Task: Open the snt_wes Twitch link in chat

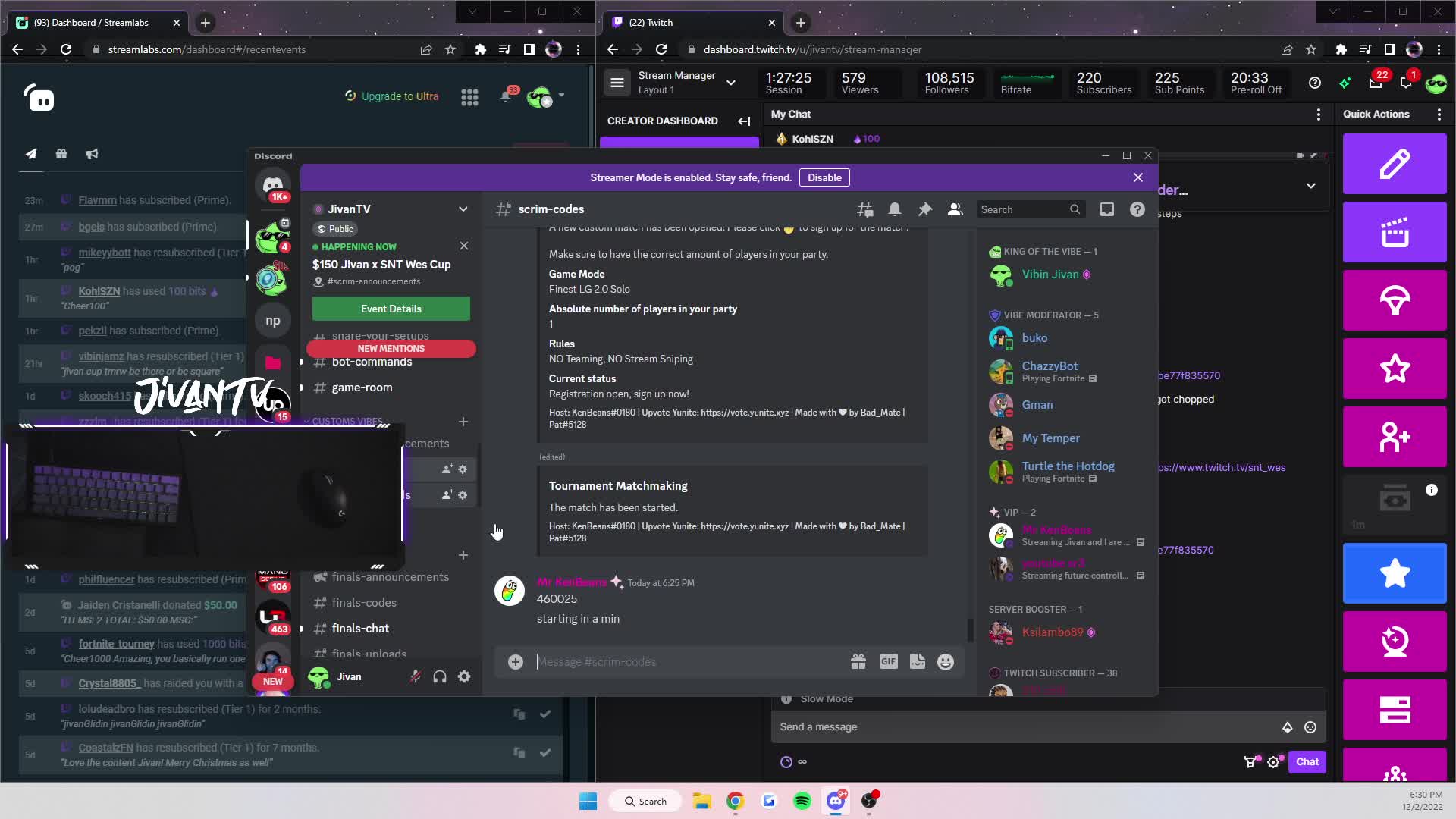Action: [x=1222, y=467]
